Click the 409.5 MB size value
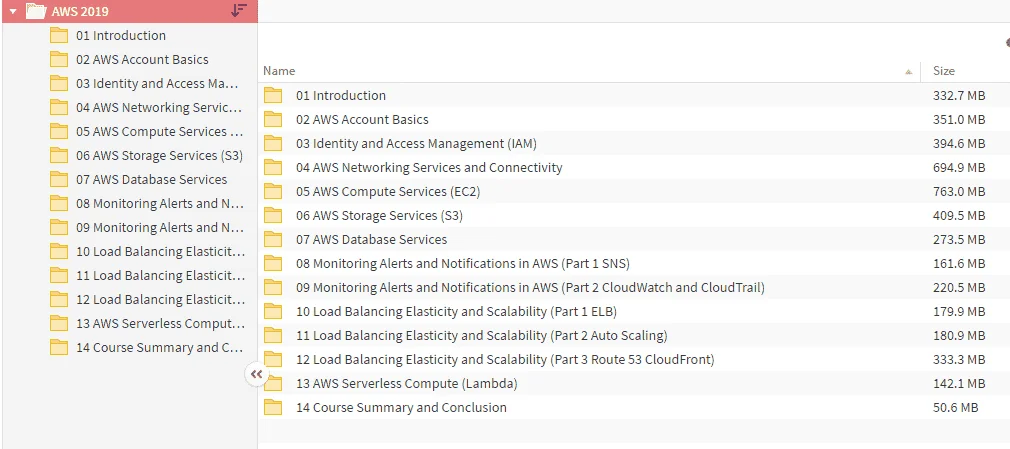Image resolution: width=1010 pixels, height=449 pixels. [959, 215]
